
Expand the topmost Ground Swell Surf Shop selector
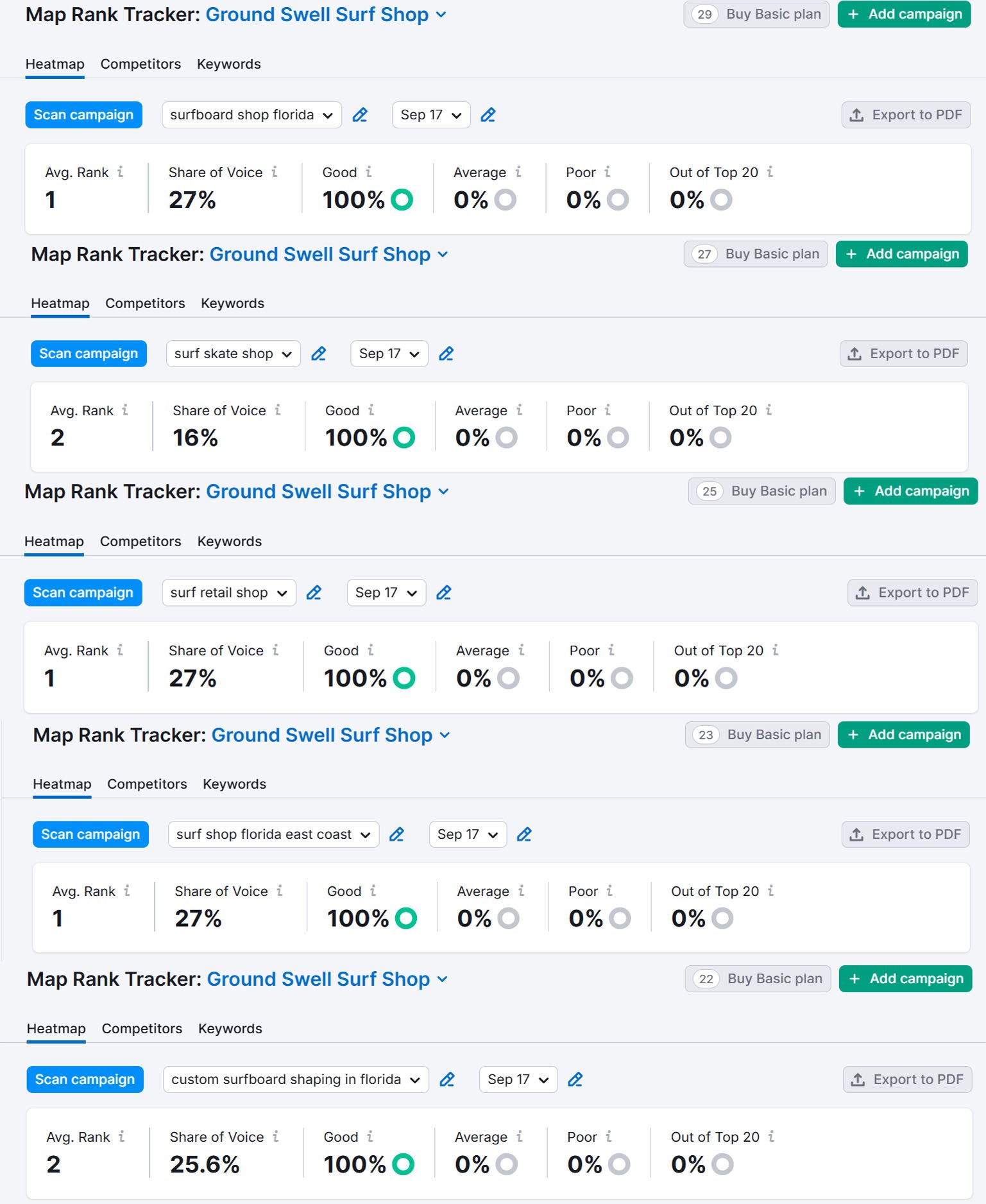[325, 14]
